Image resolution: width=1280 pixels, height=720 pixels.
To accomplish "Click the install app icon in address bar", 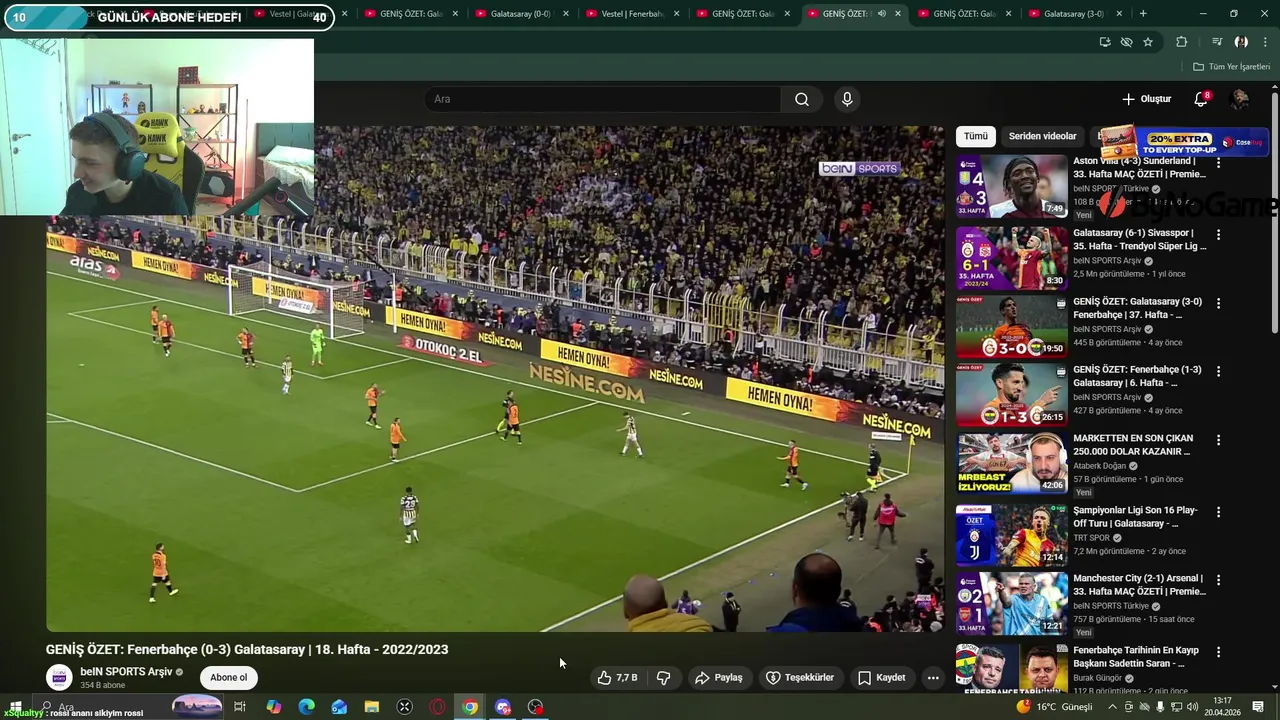I will (x=1104, y=42).
